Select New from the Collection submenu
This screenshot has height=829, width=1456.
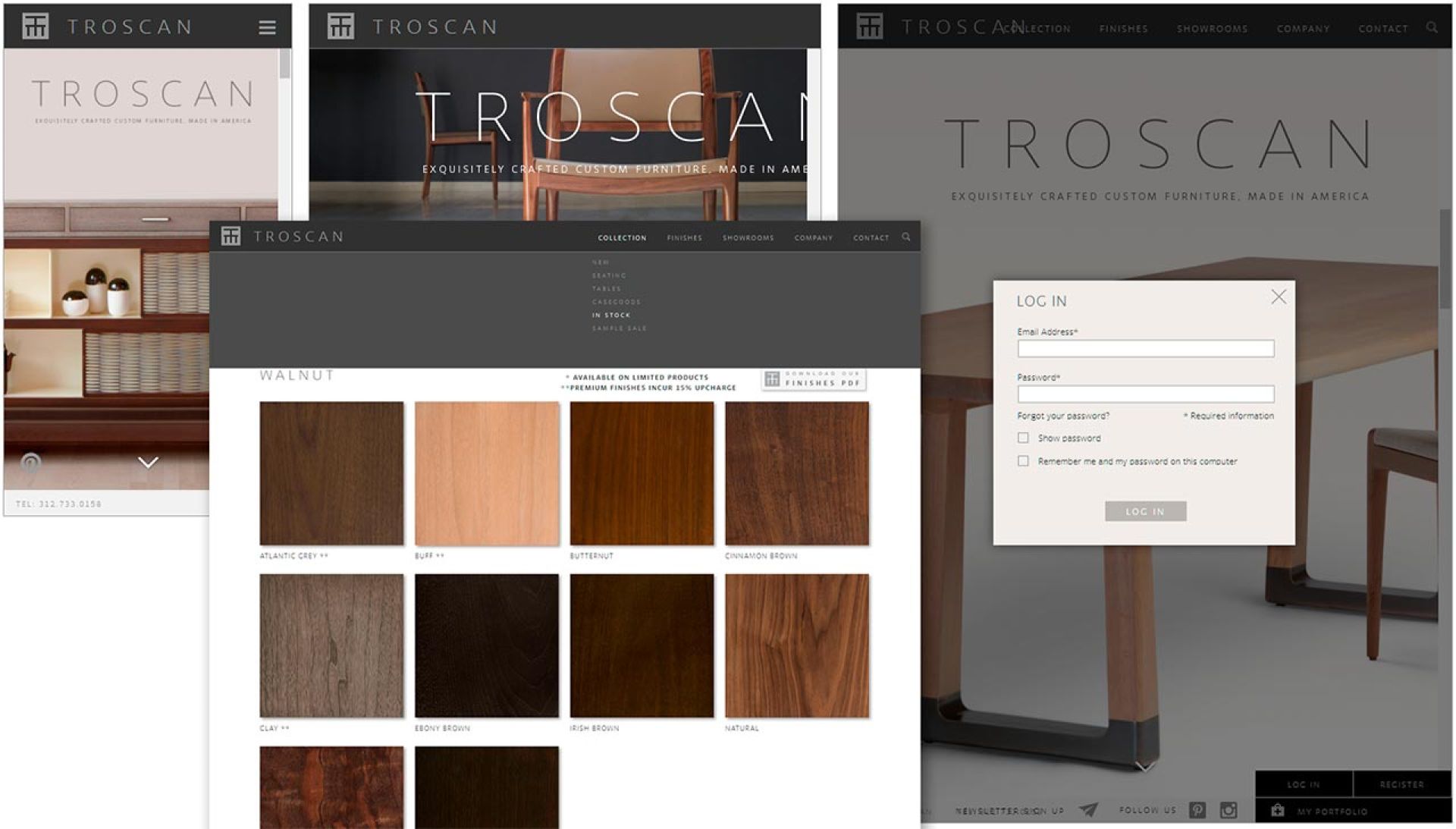[601, 262]
